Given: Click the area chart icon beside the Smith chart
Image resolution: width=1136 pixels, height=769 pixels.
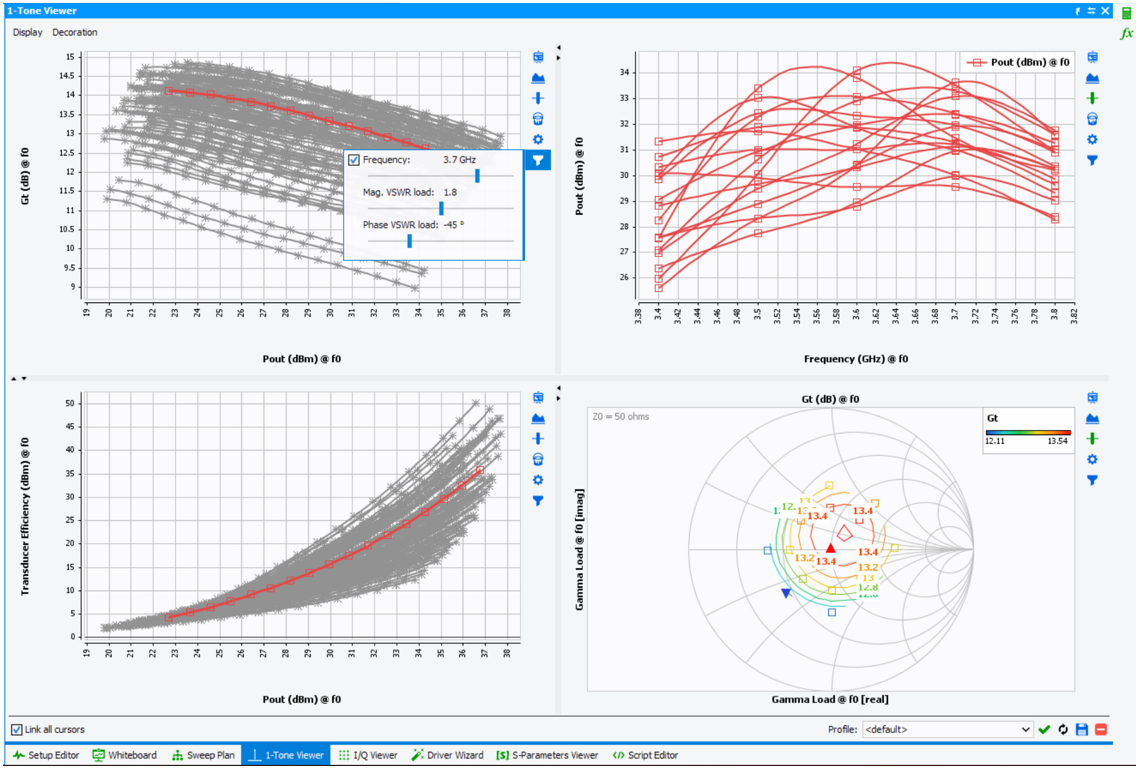Looking at the screenshot, I should click(x=1093, y=418).
